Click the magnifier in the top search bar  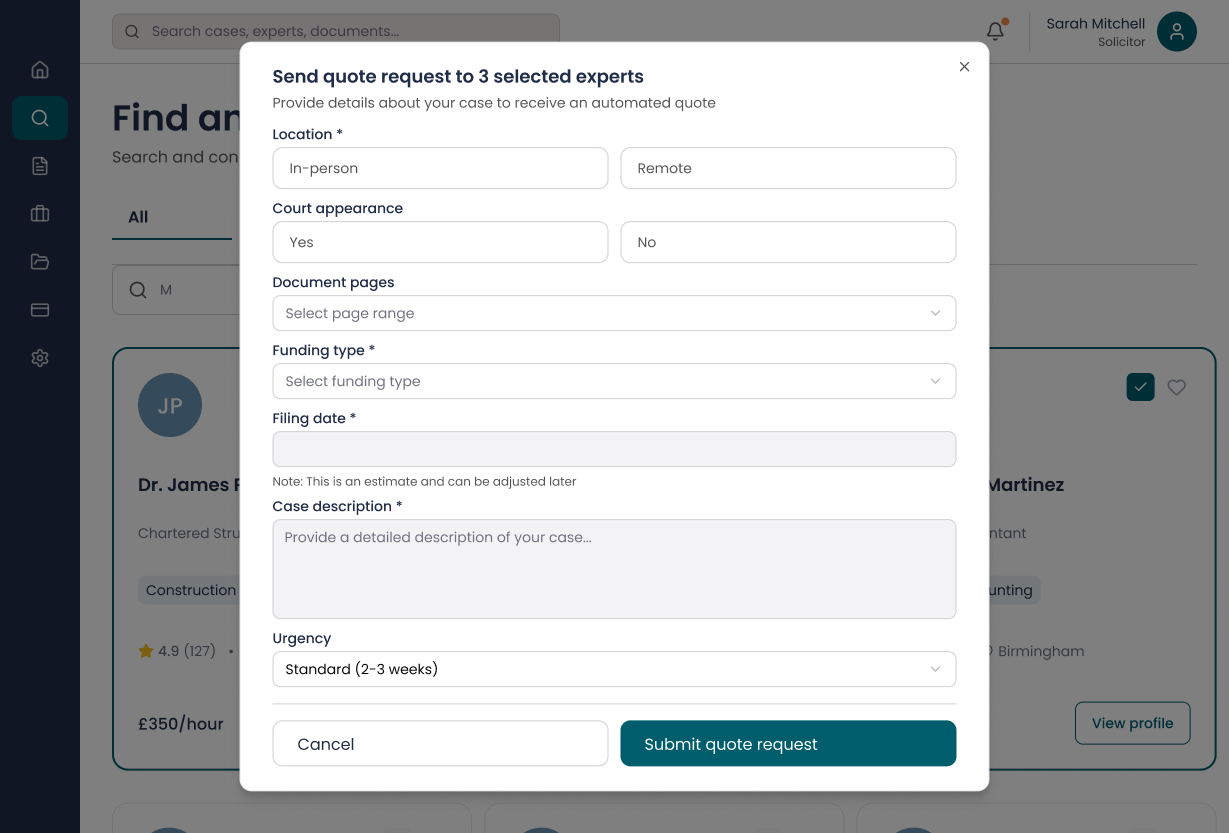coord(132,31)
